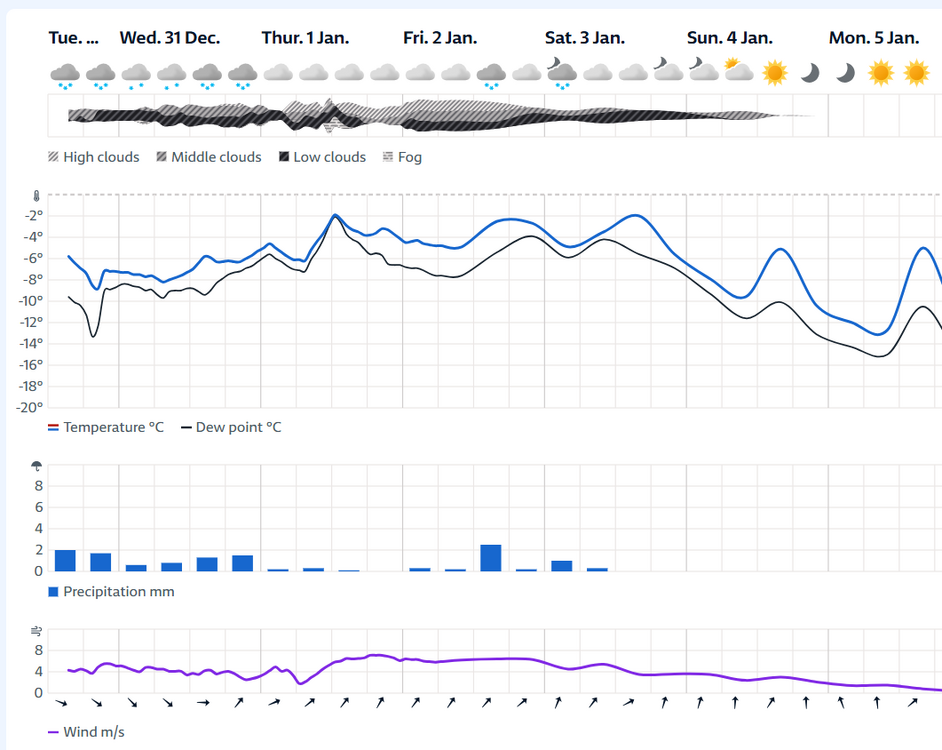Hide the Low clouds series in legend
Image resolution: width=942 pixels, height=750 pixels.
321,157
